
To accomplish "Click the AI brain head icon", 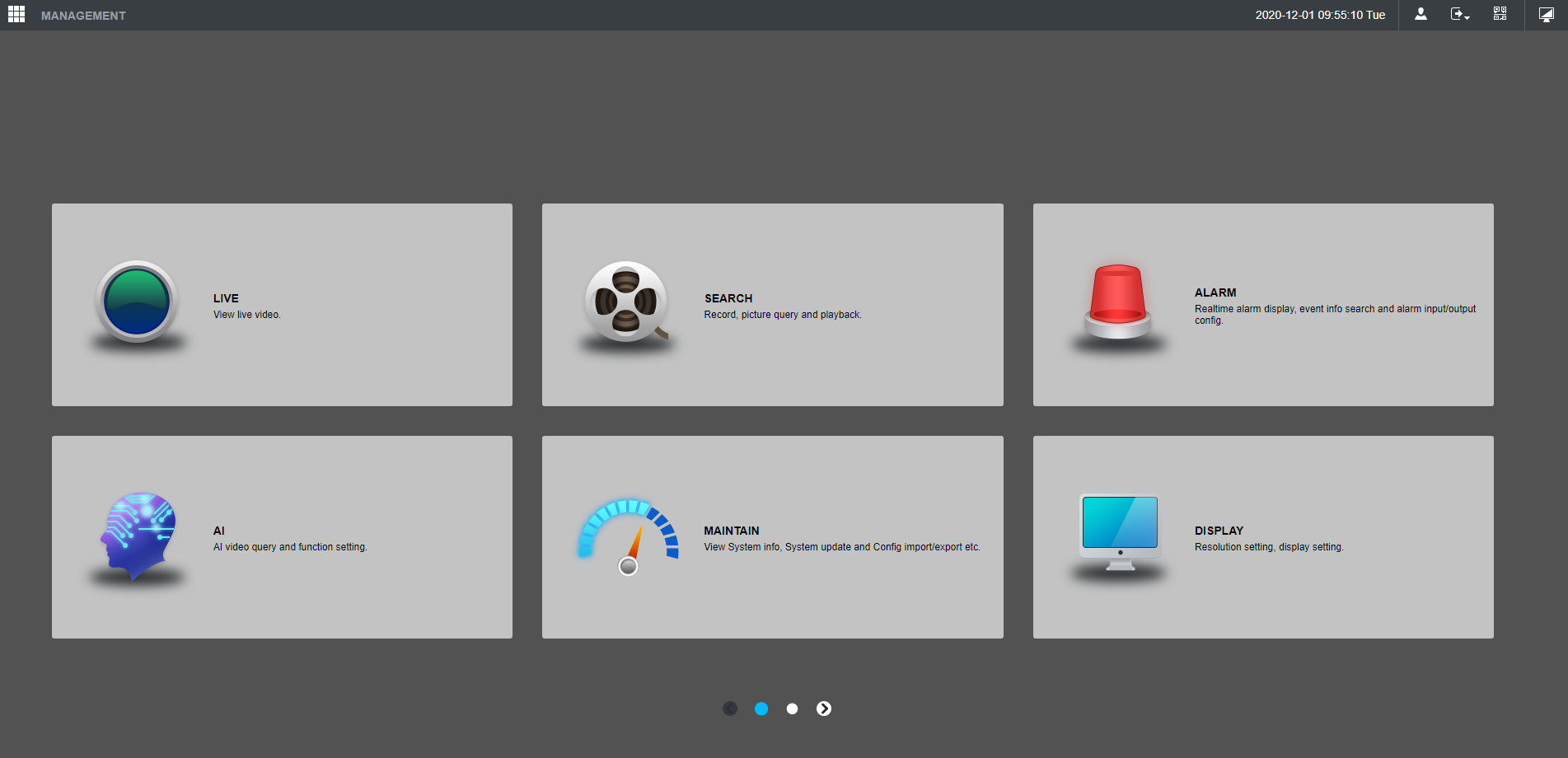I will click(x=138, y=536).
